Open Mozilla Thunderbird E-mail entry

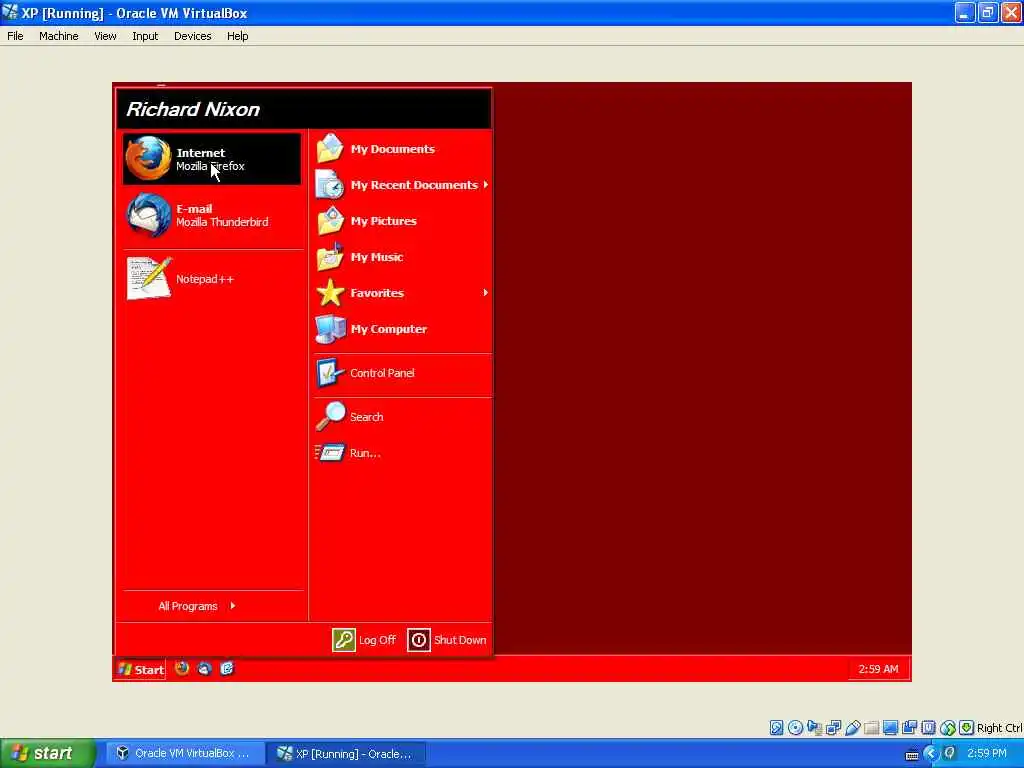point(212,215)
